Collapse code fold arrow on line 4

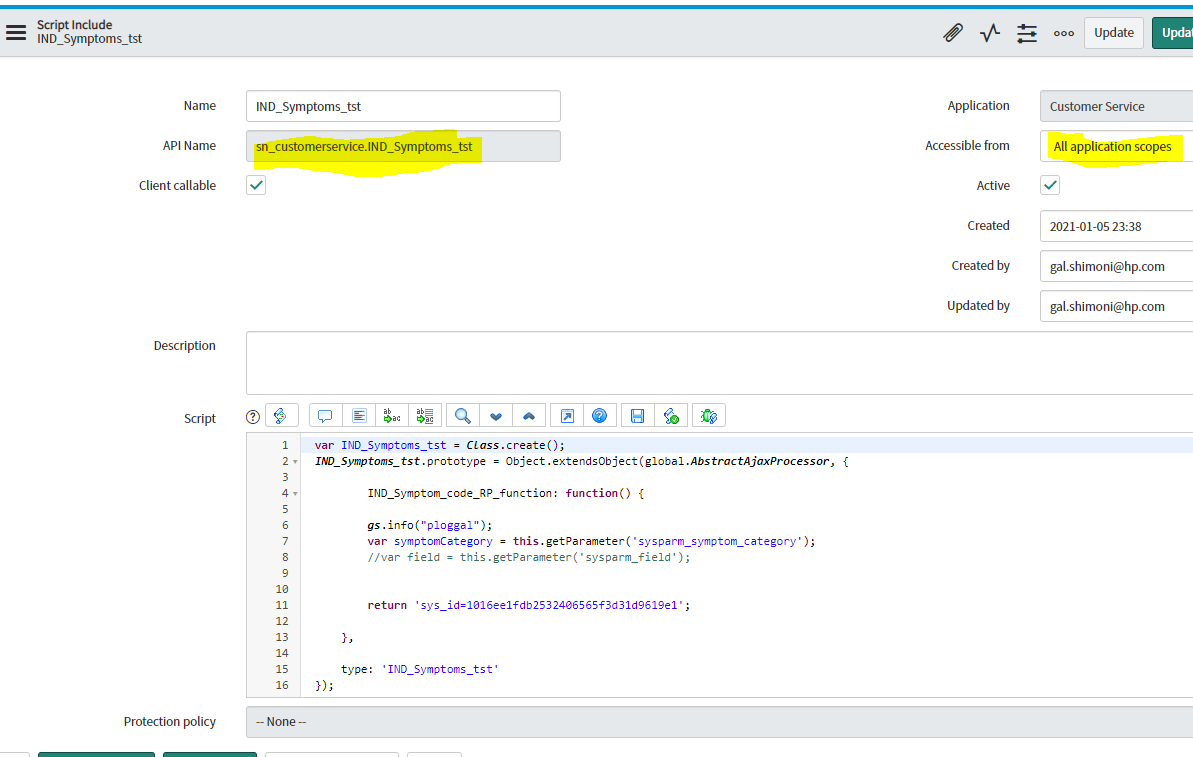tap(295, 494)
